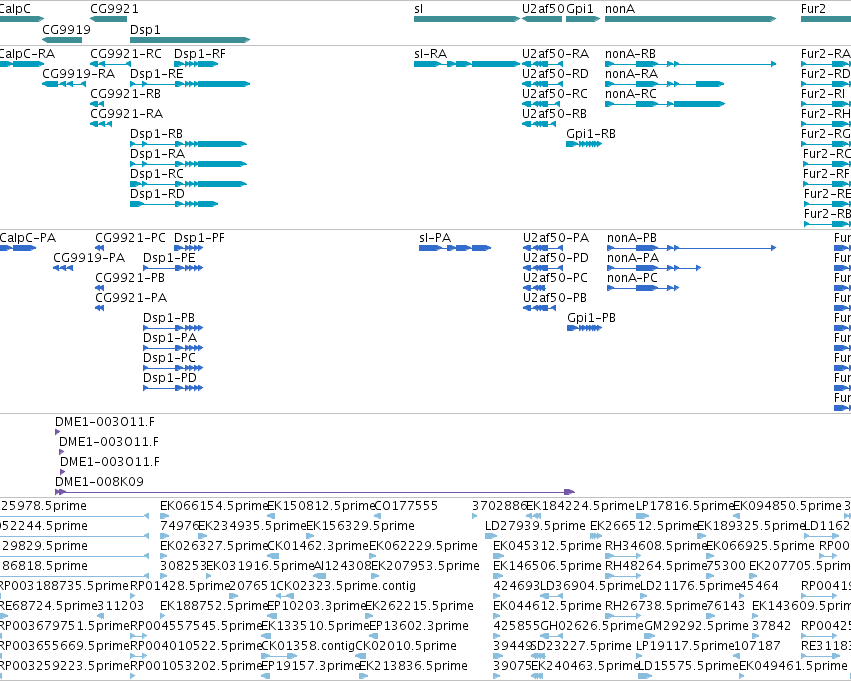851x681 pixels.
Task: Click the LP19117.5prime label
Action: coord(684,646)
